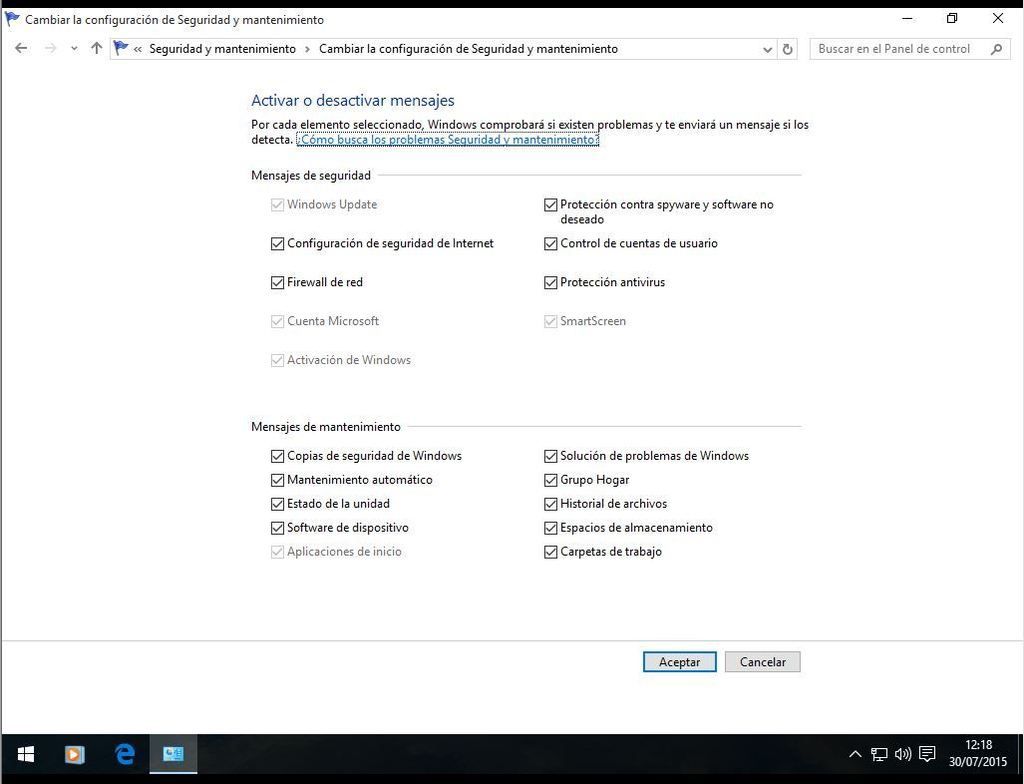The width and height of the screenshot is (1024, 784).
Task: Click the Mensajes de mantenimiento heading
Action: coord(326,427)
